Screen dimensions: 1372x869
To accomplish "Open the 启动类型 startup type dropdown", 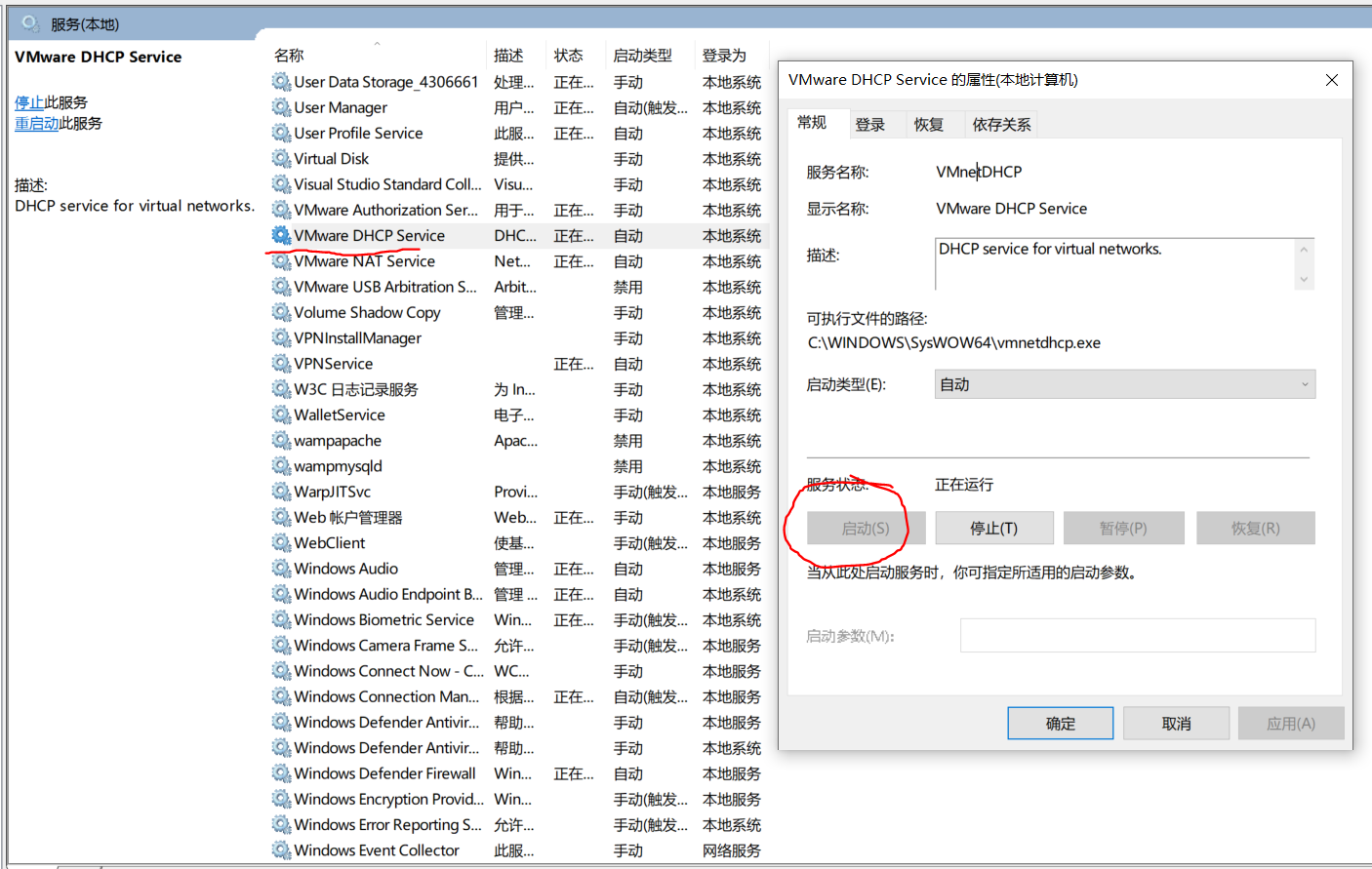I will click(x=1124, y=384).
